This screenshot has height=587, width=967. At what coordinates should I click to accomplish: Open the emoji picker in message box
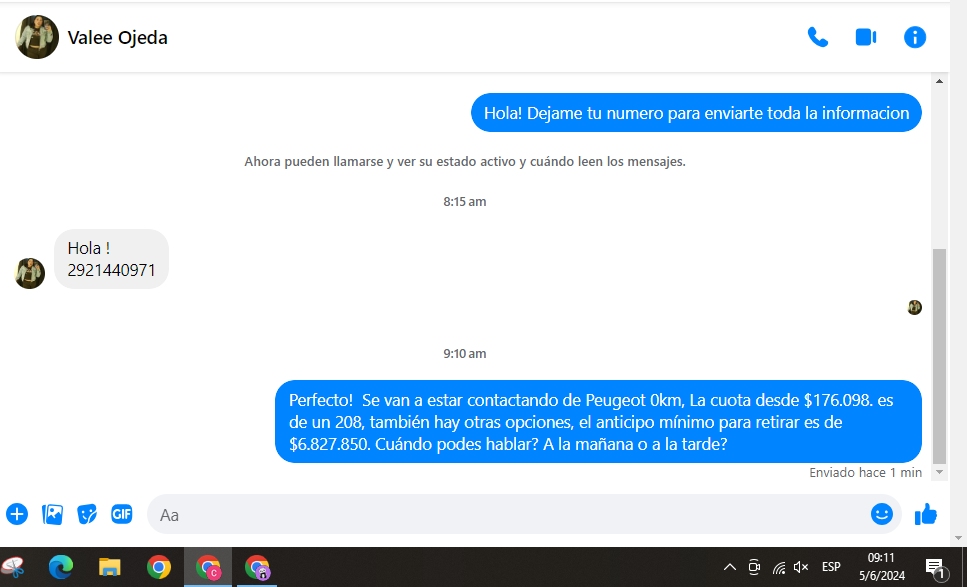pos(881,514)
